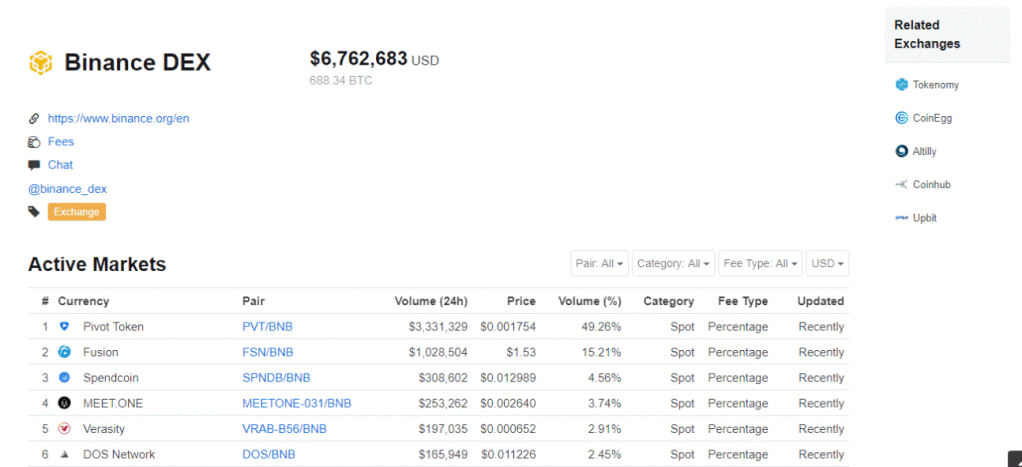The width and height of the screenshot is (1022, 467).
Task: Click the DOS Network coin icon
Action: [x=64, y=454]
